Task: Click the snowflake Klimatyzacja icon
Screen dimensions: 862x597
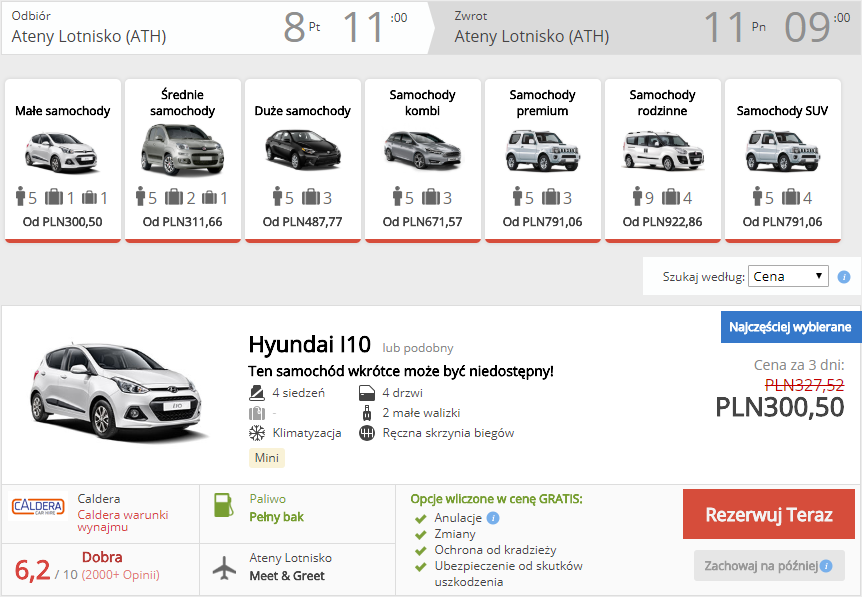Action: [x=256, y=433]
